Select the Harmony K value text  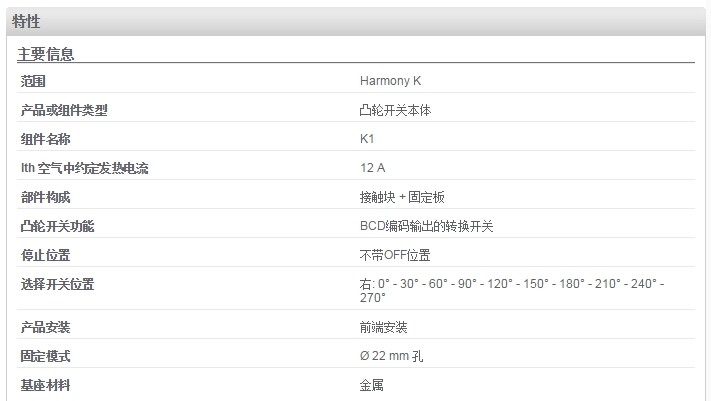pos(390,81)
